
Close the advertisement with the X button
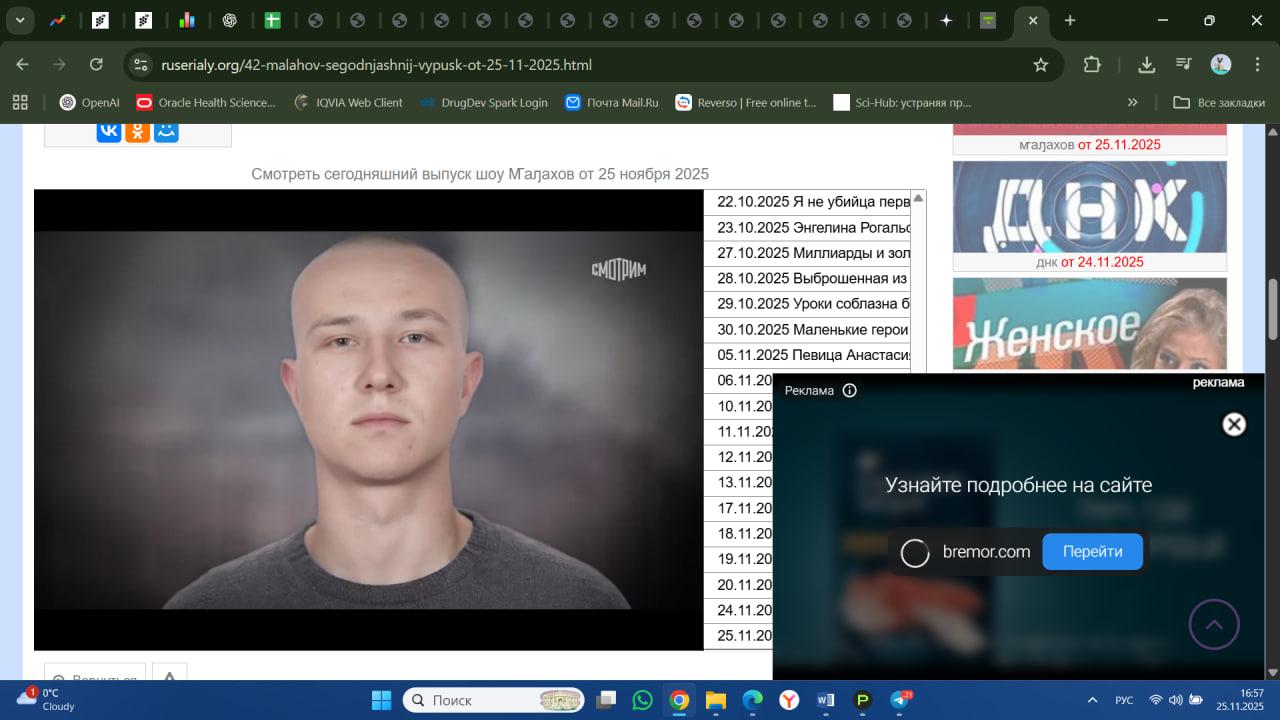(x=1234, y=424)
